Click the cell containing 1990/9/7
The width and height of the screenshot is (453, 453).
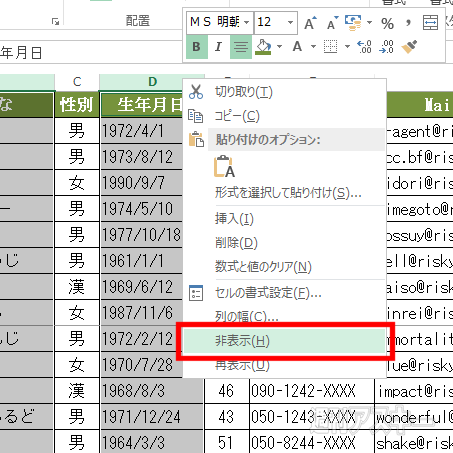(x=142, y=183)
